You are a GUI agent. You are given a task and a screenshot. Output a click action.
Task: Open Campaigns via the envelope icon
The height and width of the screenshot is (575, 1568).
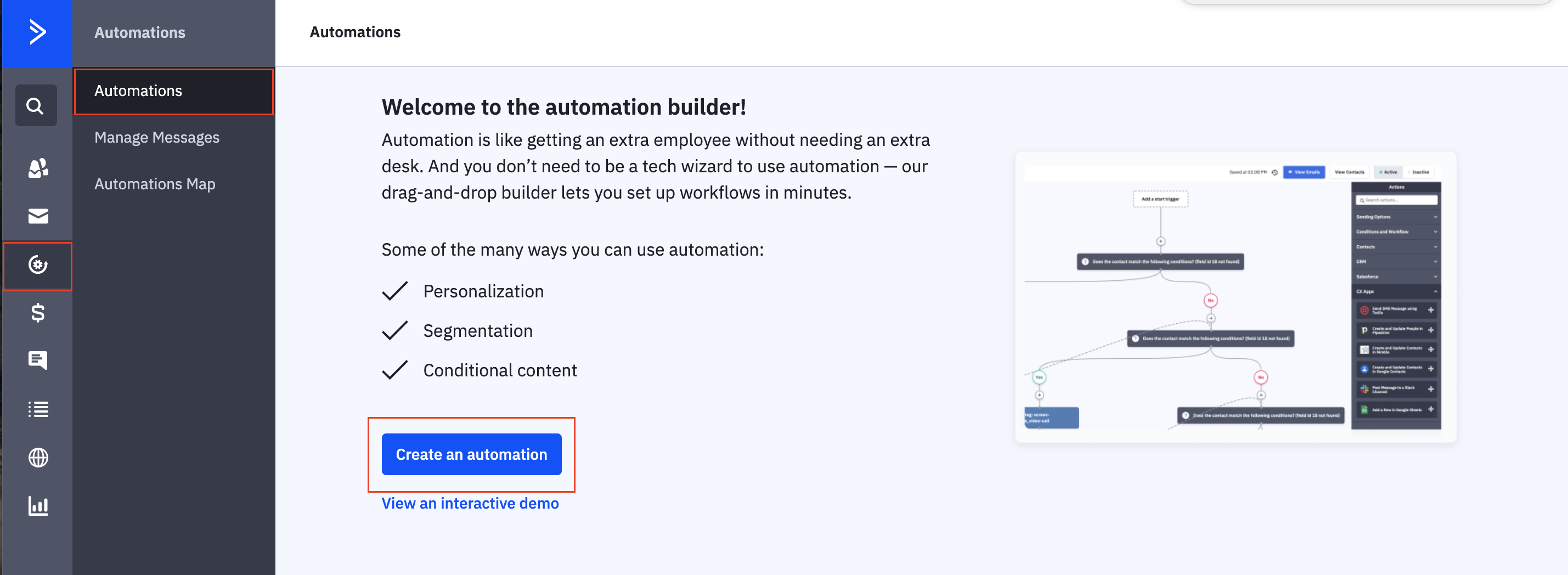tap(38, 216)
